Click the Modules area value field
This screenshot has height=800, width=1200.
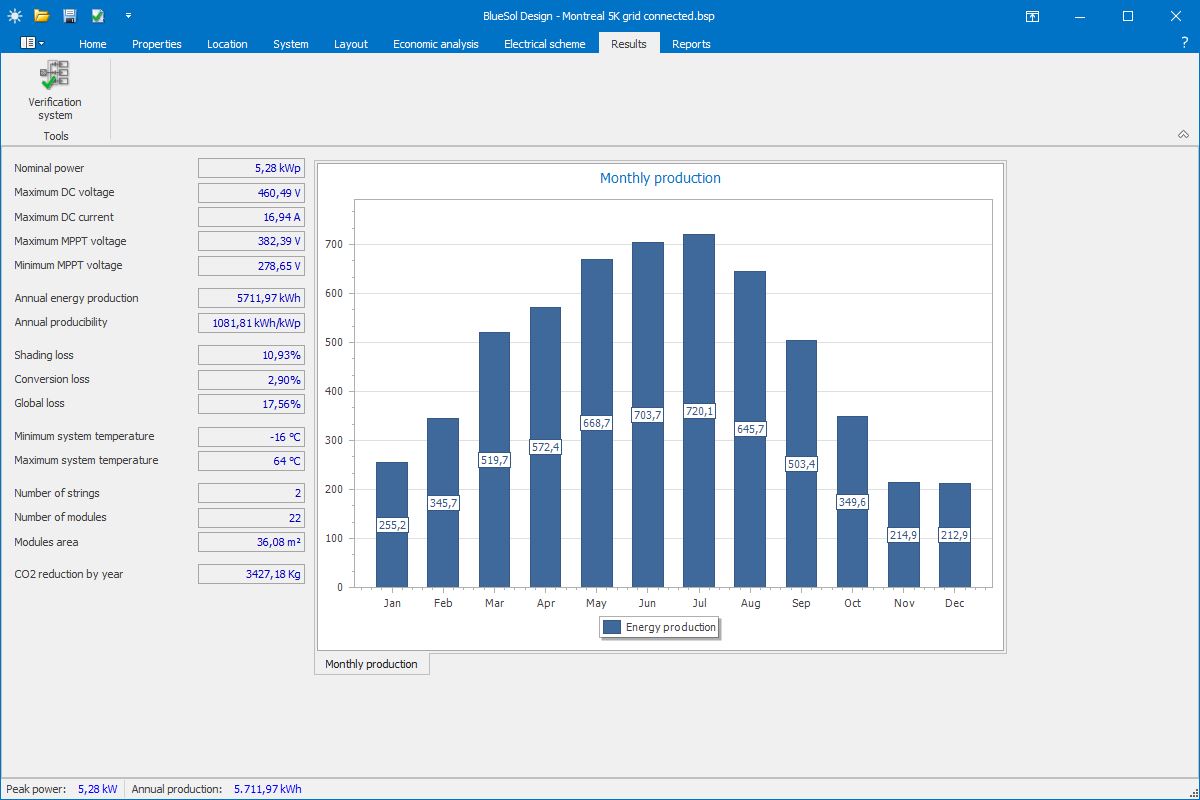point(251,542)
